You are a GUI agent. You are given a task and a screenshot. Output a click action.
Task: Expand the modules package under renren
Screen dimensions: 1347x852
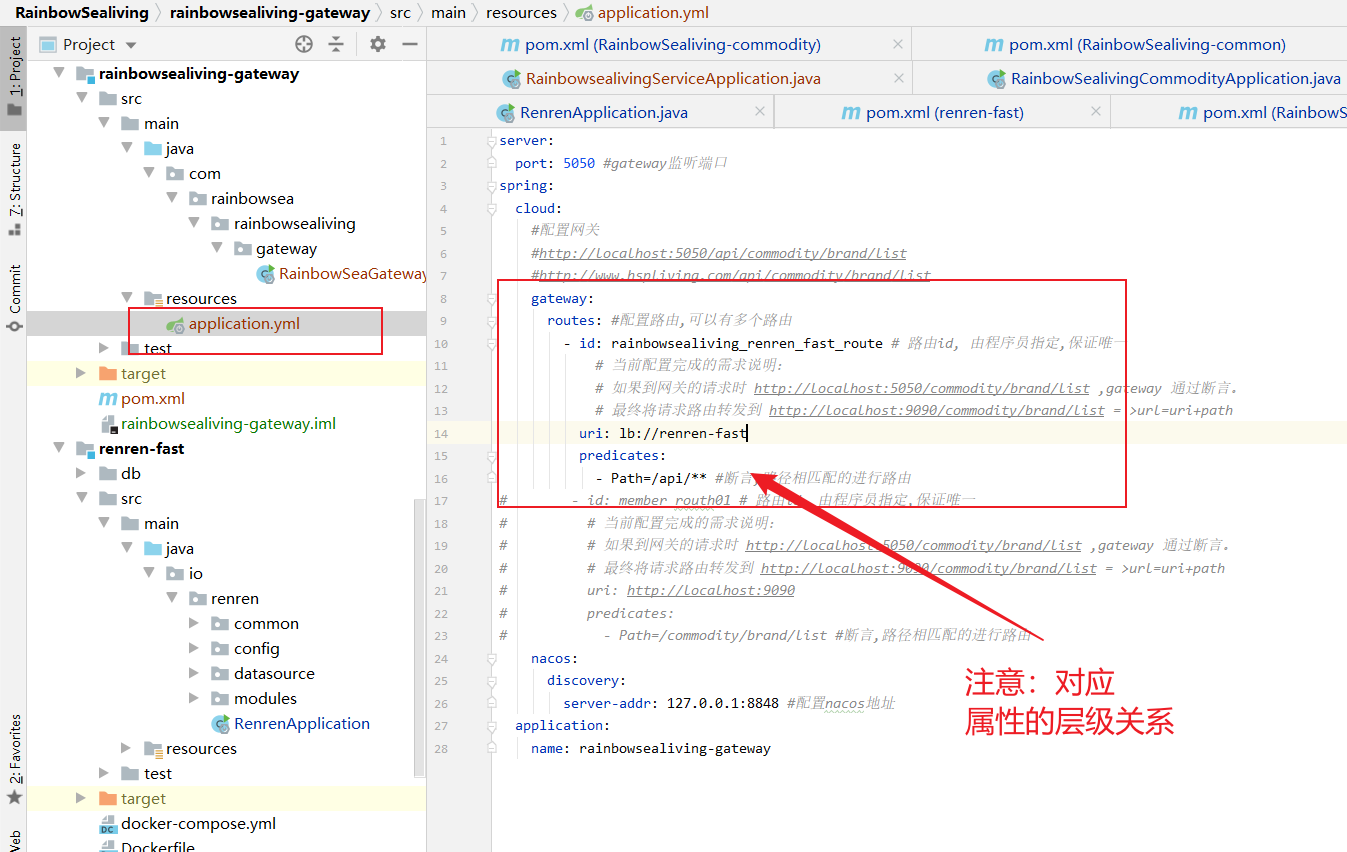195,698
